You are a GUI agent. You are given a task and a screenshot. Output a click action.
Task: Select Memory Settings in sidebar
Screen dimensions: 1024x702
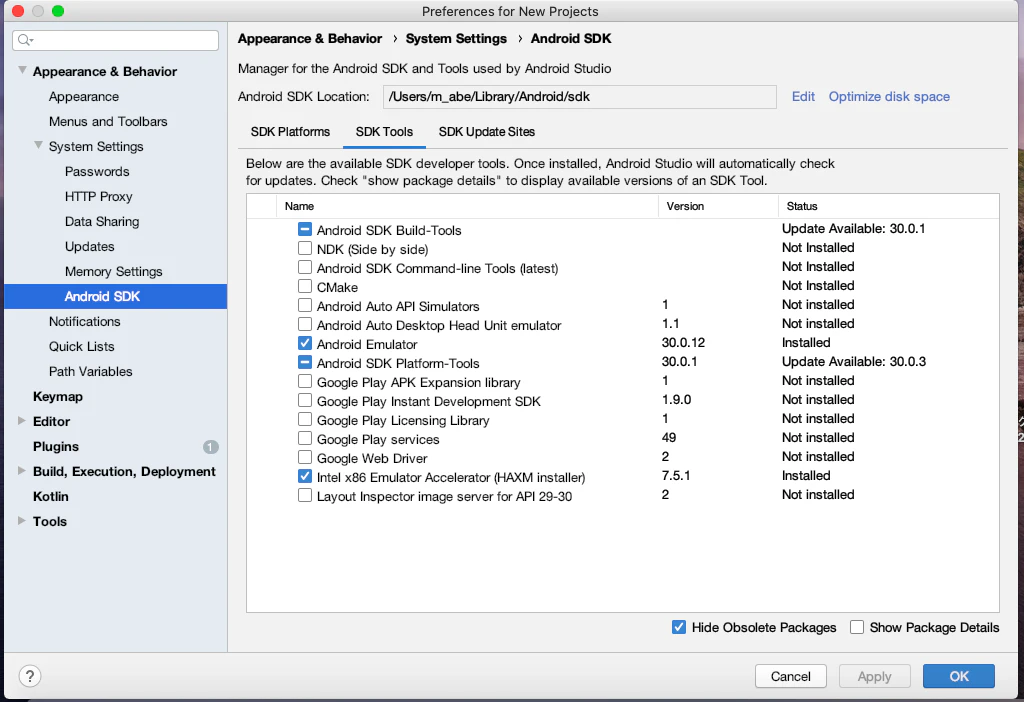pyautogui.click(x=114, y=272)
